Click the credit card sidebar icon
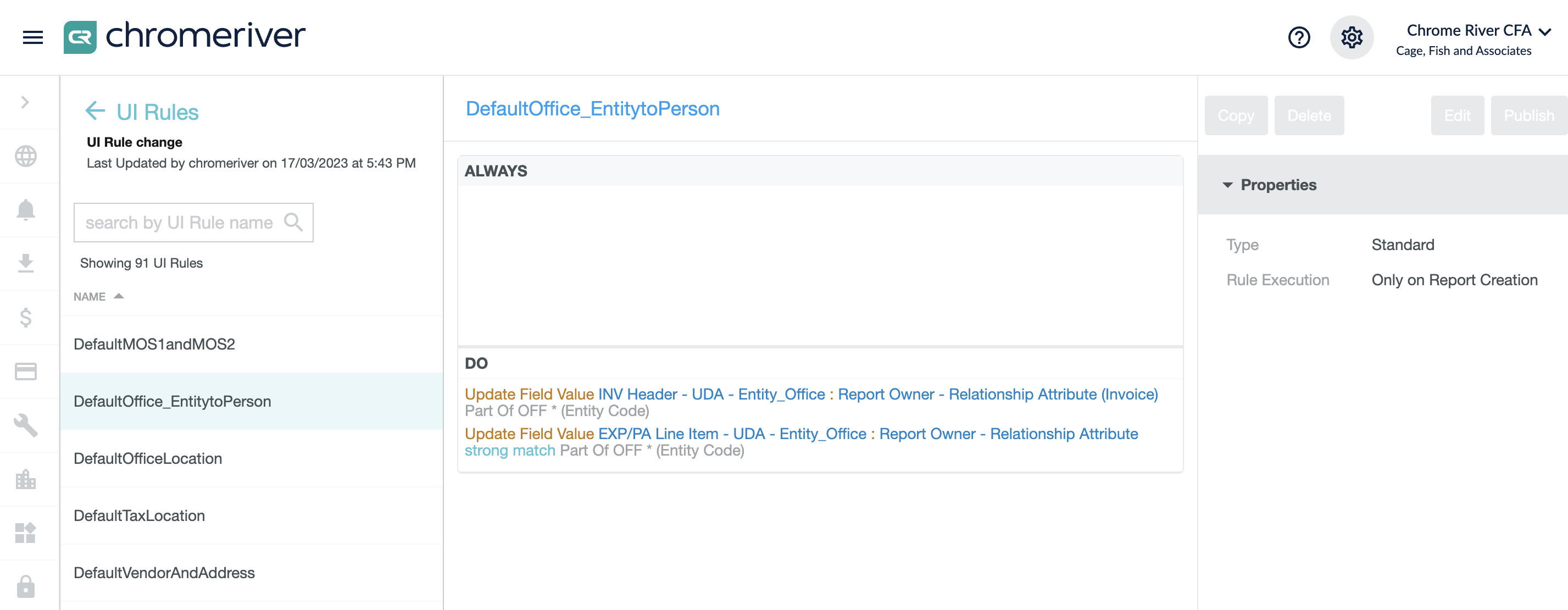The image size is (1568, 610). coord(26,371)
